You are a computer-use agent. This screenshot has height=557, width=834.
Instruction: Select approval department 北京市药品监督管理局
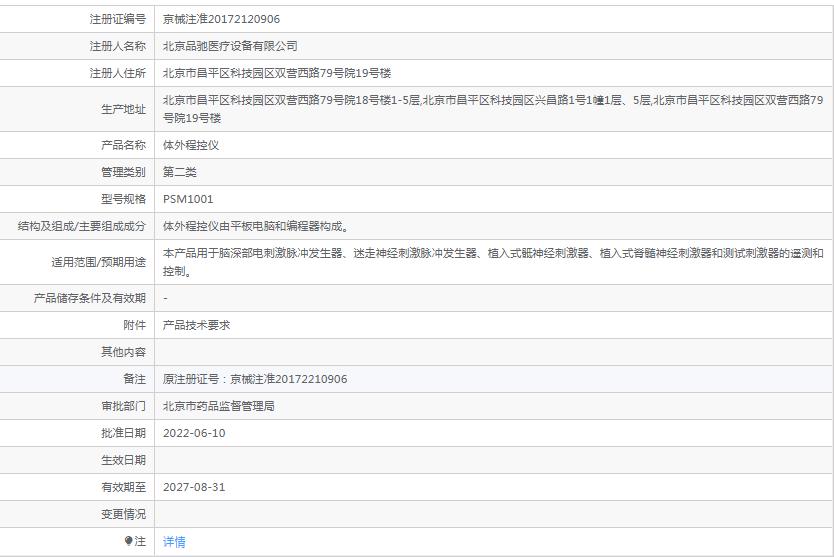tap(219, 406)
